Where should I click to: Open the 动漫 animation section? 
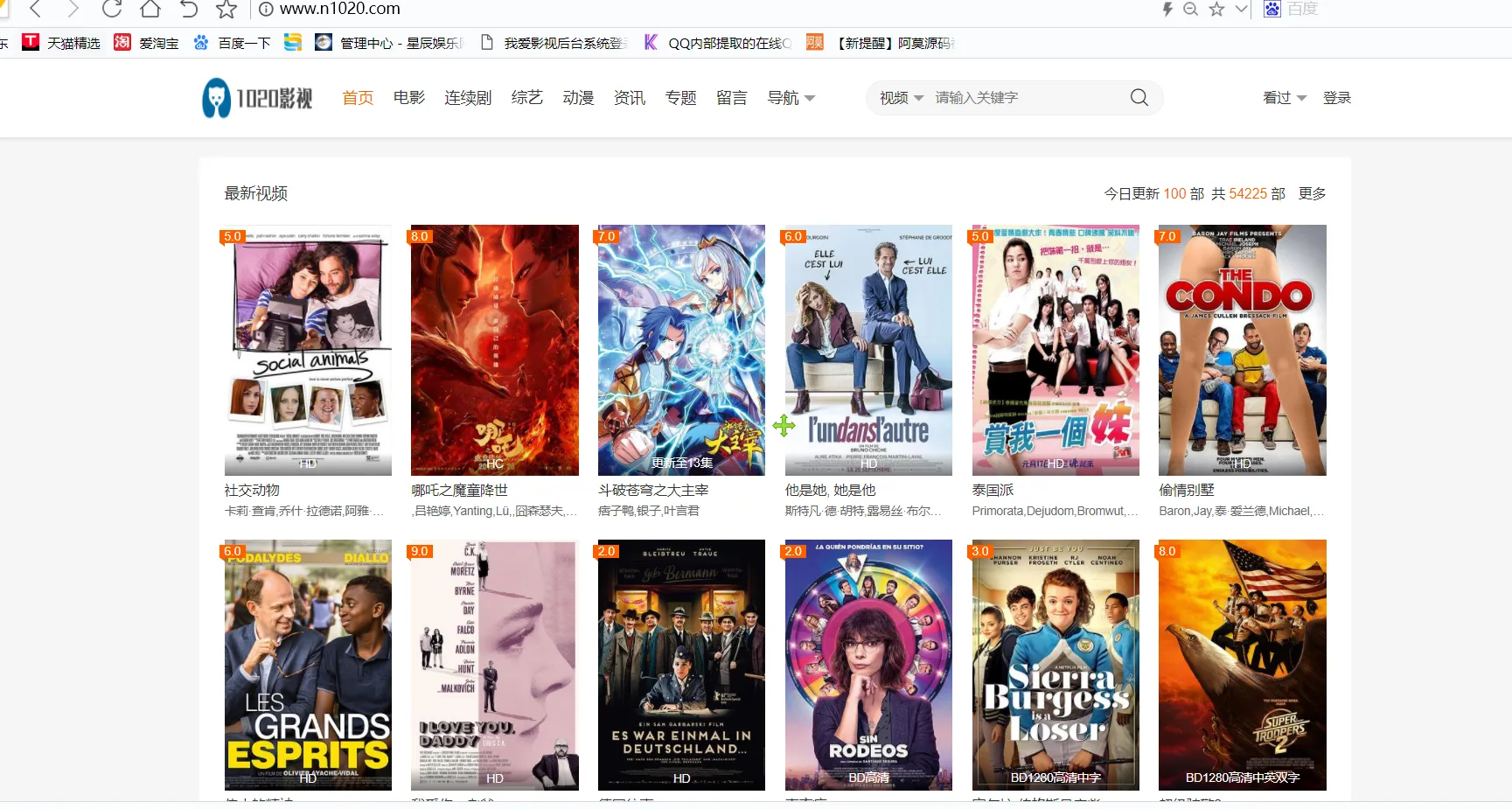point(577,97)
